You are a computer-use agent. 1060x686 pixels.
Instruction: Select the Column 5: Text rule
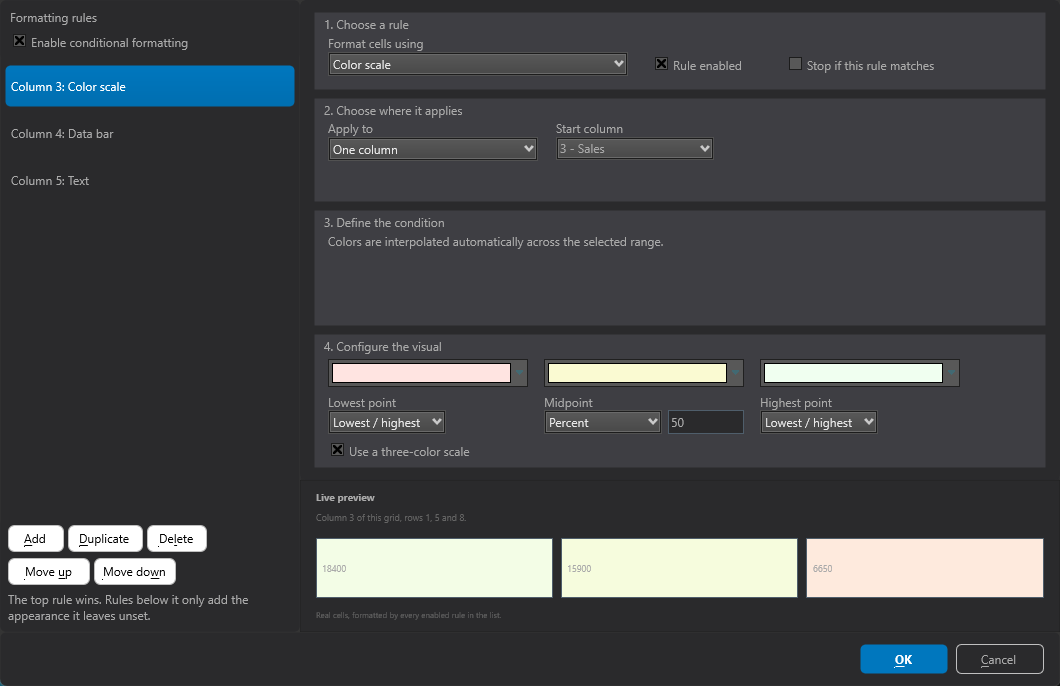point(150,180)
